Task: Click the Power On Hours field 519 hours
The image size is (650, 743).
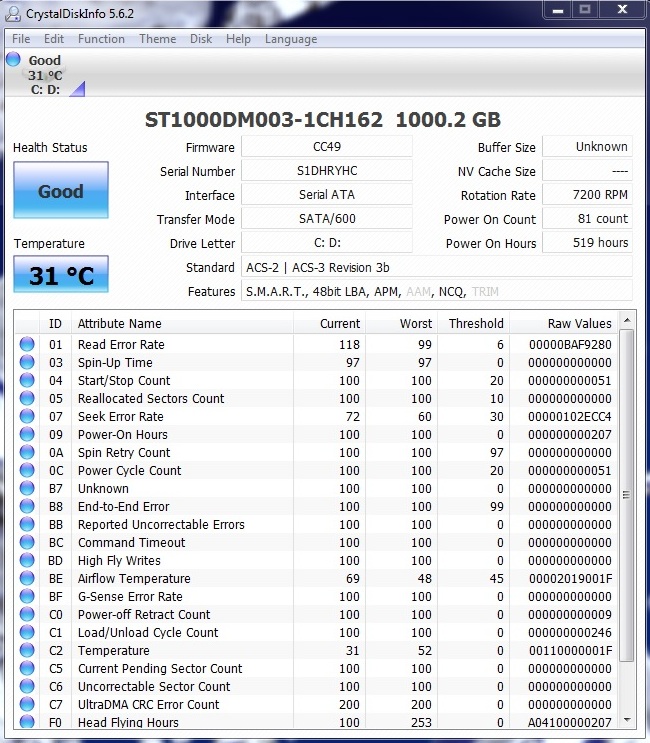Action: click(x=587, y=243)
